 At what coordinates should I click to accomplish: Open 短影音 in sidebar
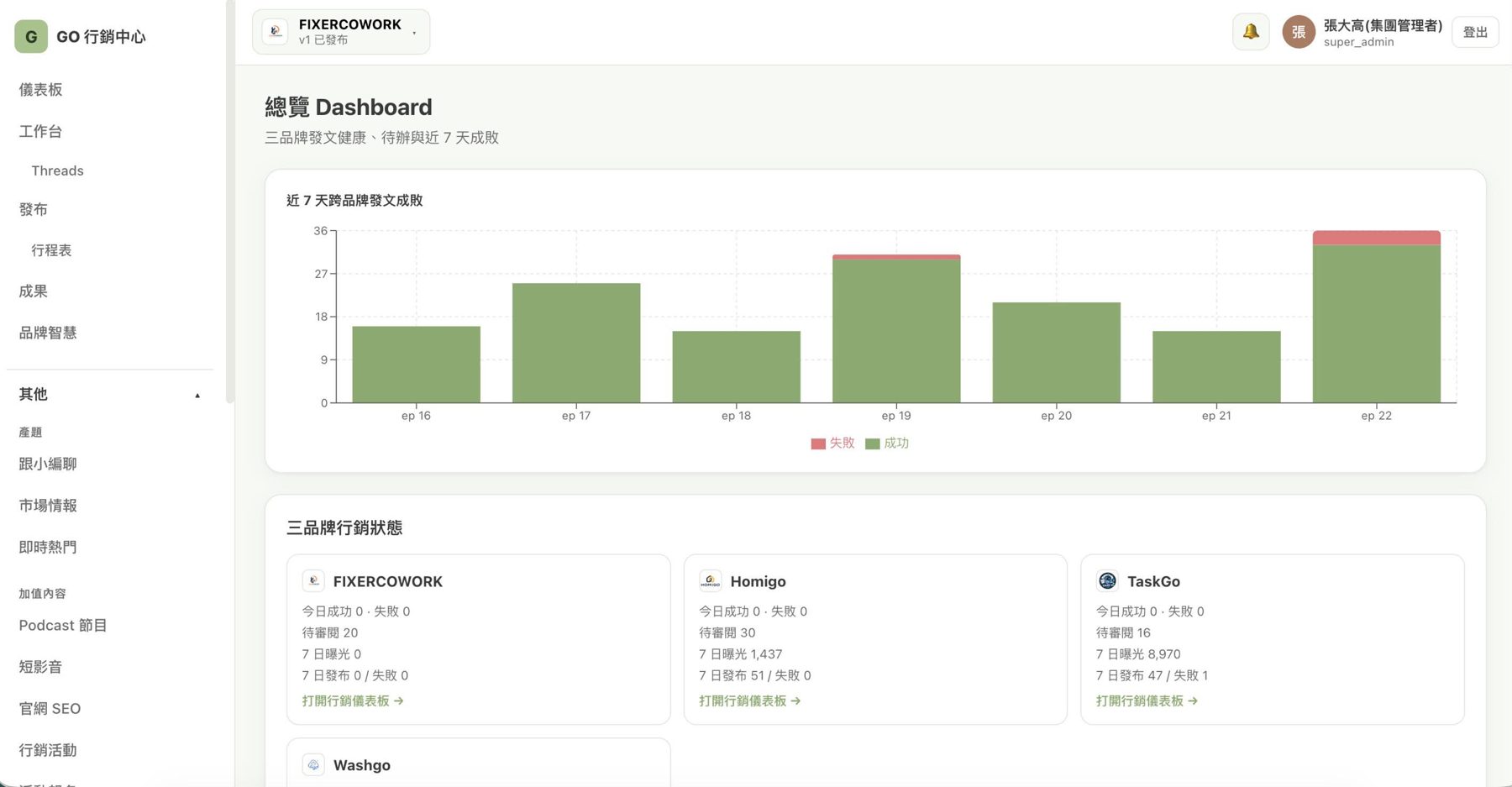(40, 667)
